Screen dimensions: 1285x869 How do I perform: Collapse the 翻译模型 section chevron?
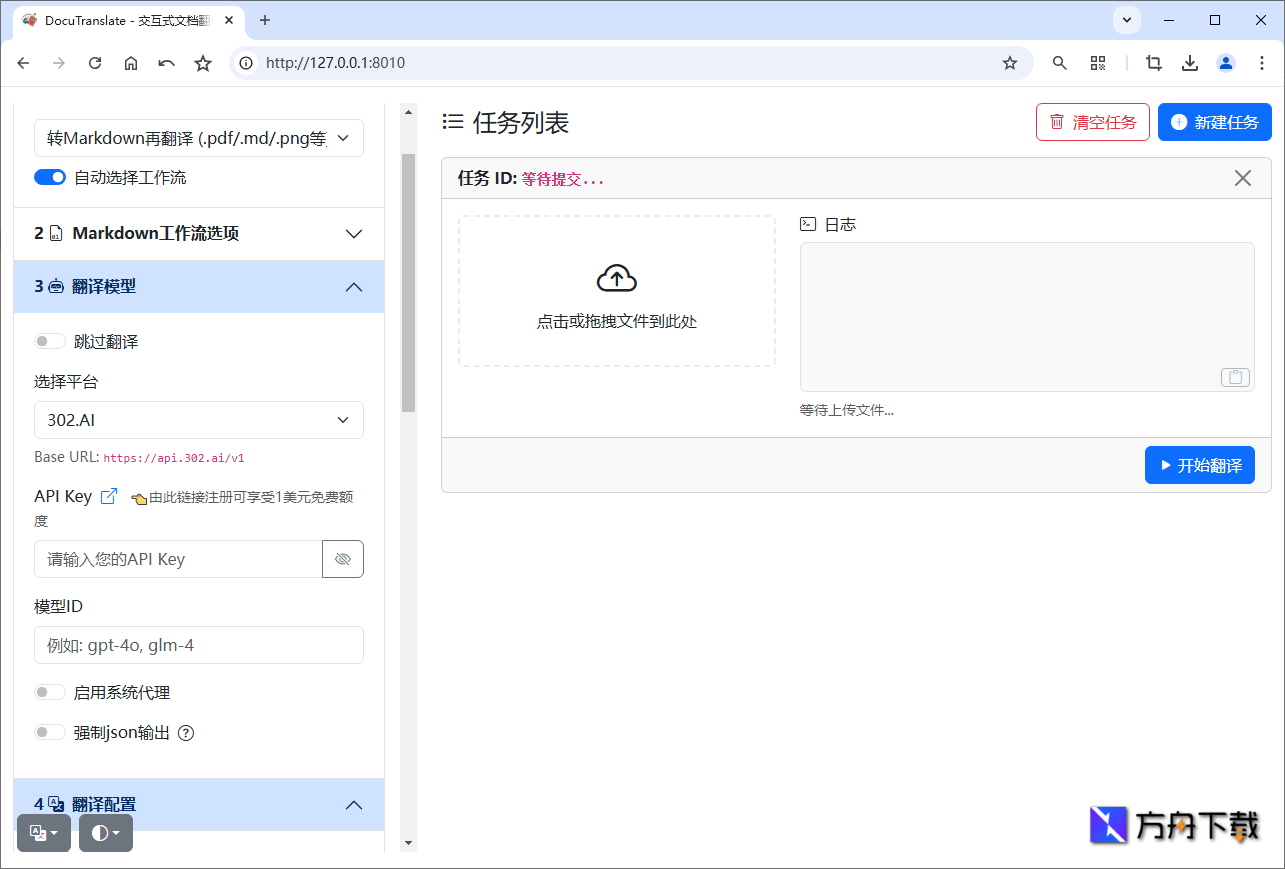pos(353,286)
